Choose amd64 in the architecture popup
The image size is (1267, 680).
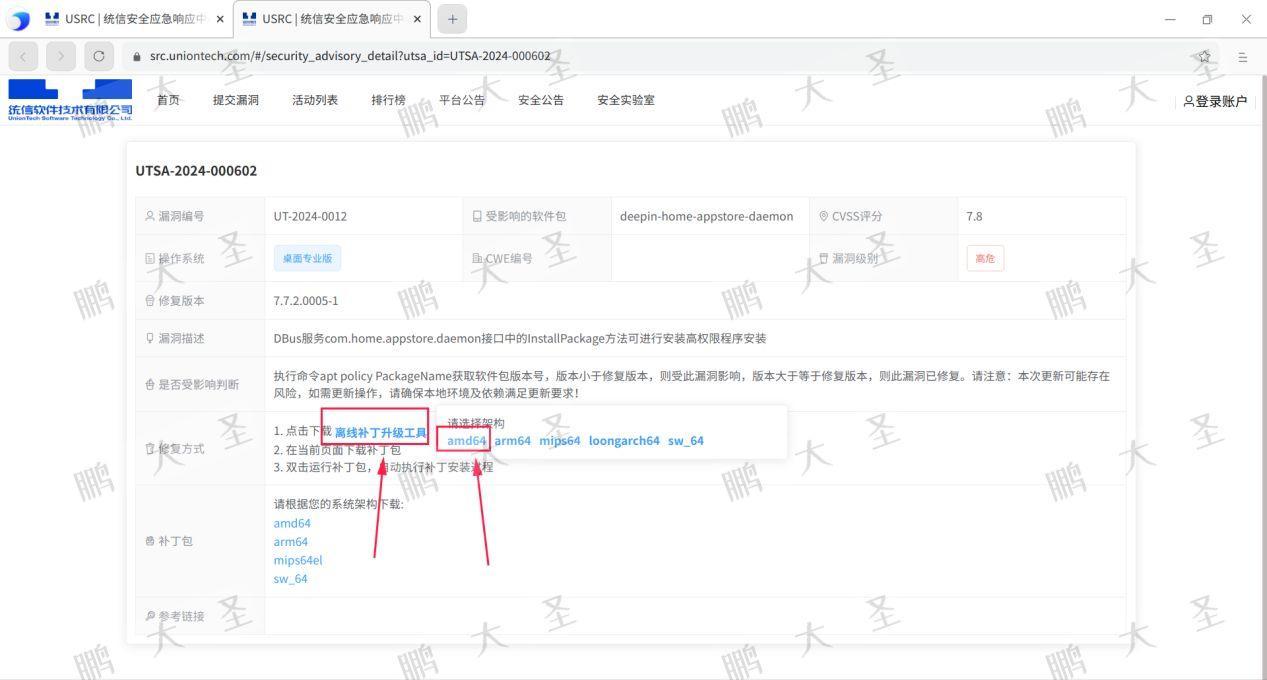tap(466, 440)
